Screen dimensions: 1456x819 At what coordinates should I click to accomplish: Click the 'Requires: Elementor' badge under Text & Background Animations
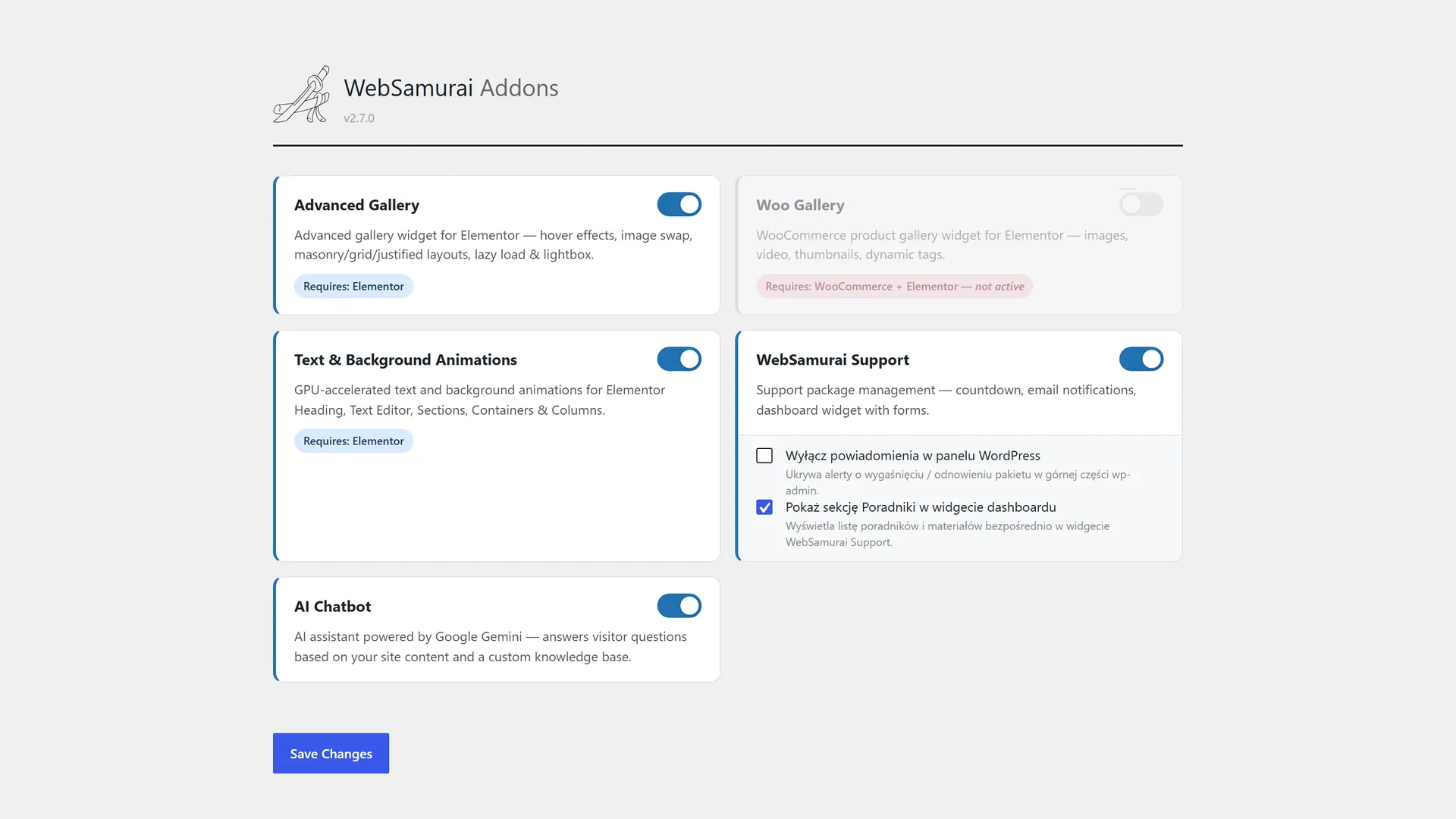coord(353,441)
